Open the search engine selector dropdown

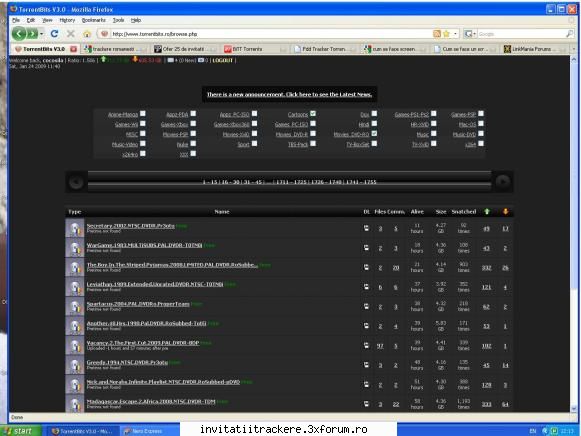(x=469, y=34)
